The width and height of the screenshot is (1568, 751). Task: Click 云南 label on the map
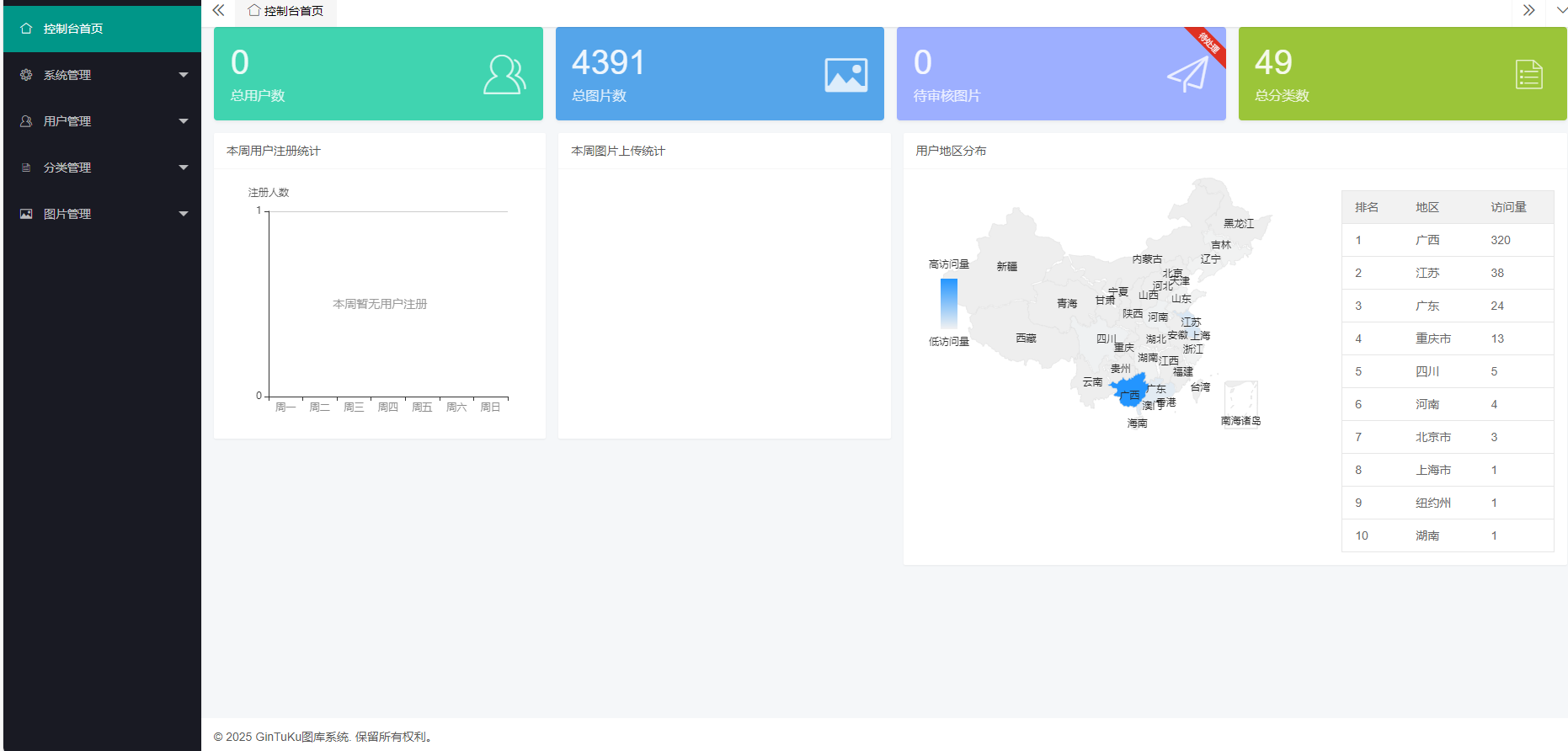point(1092,382)
